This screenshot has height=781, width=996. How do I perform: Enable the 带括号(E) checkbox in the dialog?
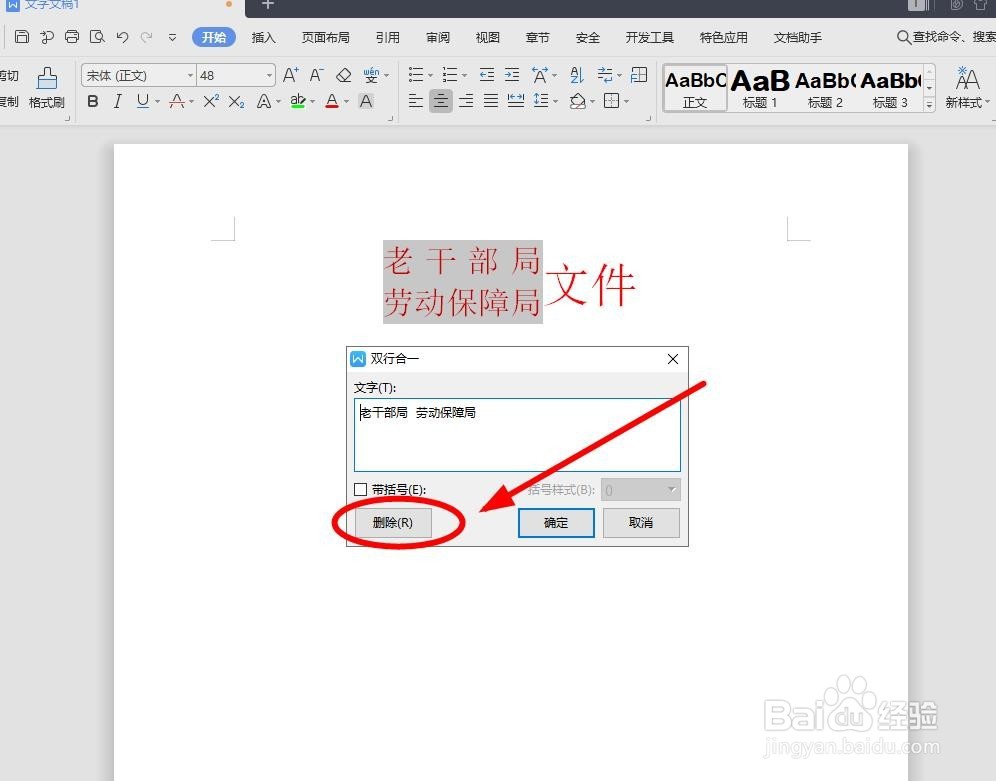click(x=360, y=489)
